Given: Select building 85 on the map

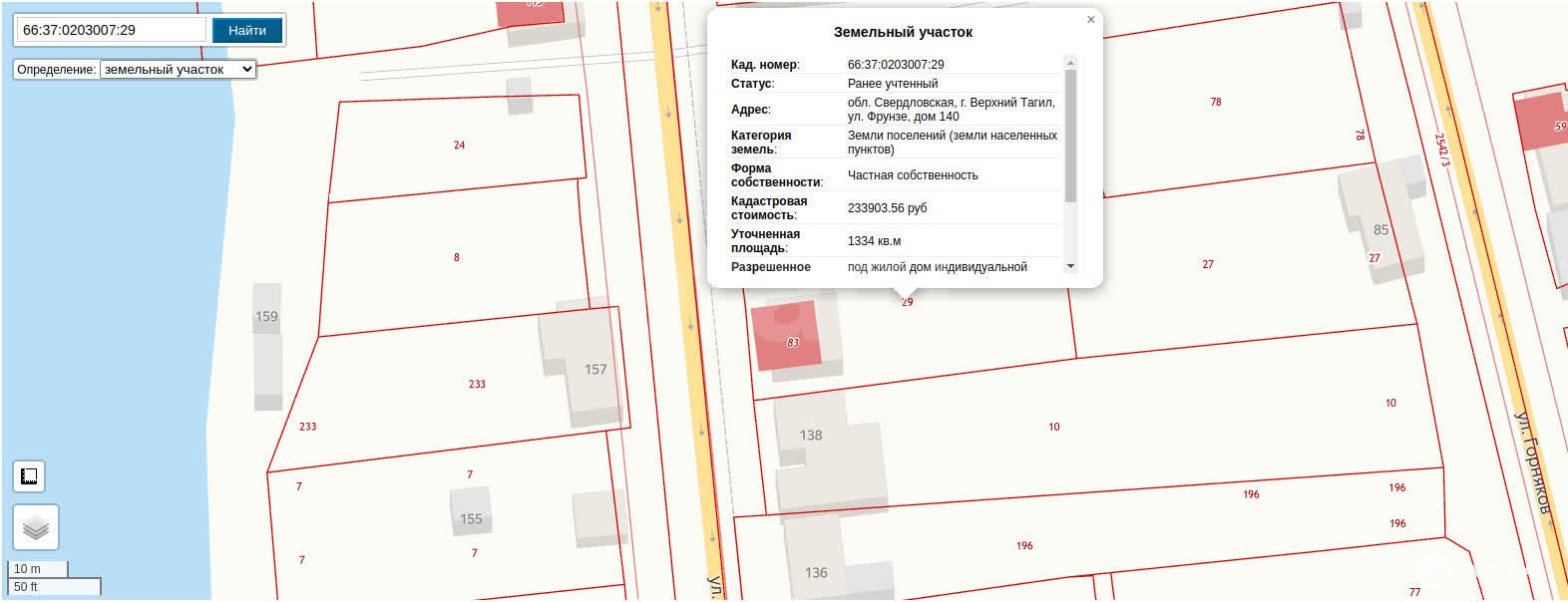Looking at the screenshot, I should (1380, 229).
